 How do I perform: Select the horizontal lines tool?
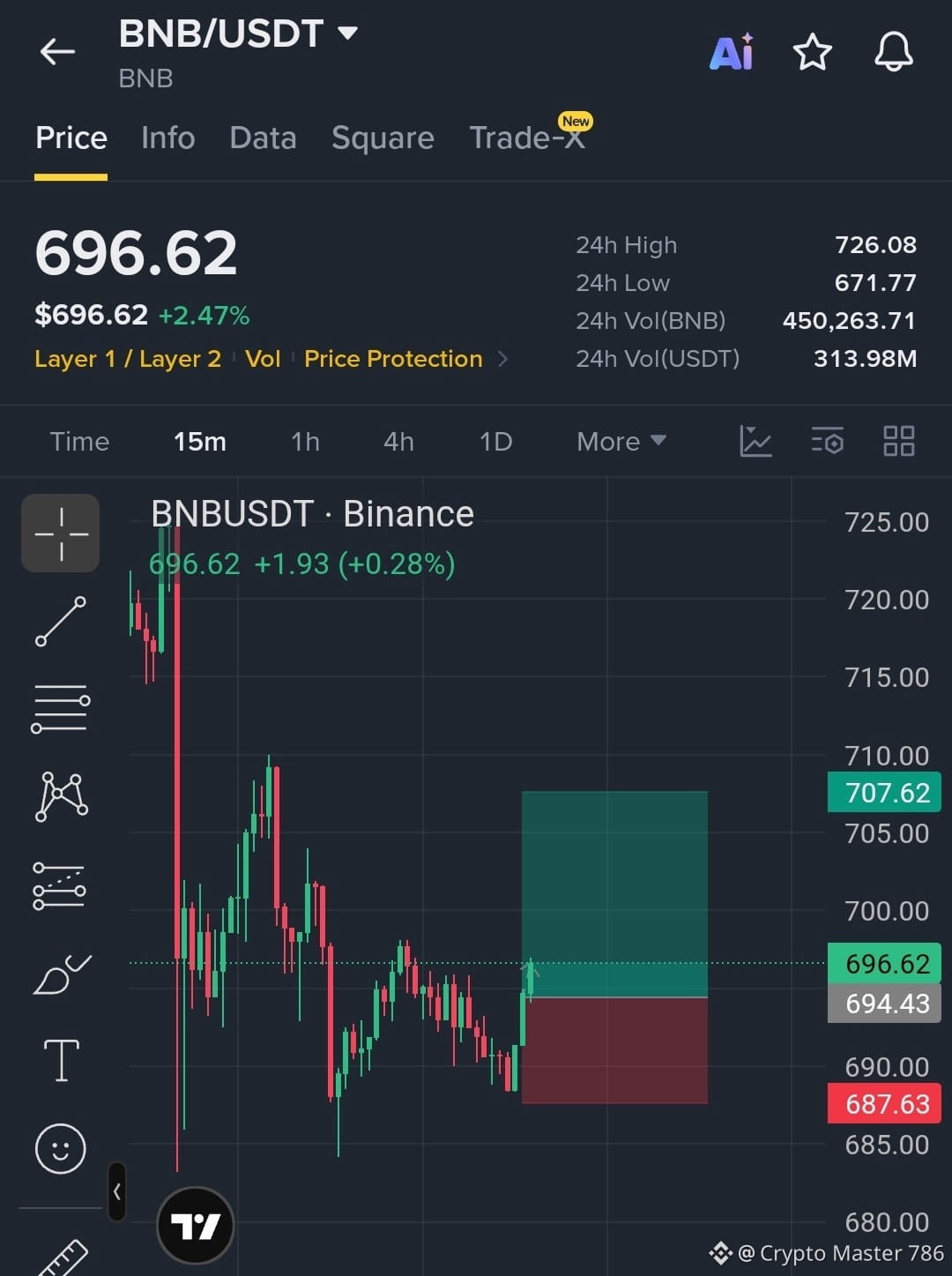tap(61, 708)
